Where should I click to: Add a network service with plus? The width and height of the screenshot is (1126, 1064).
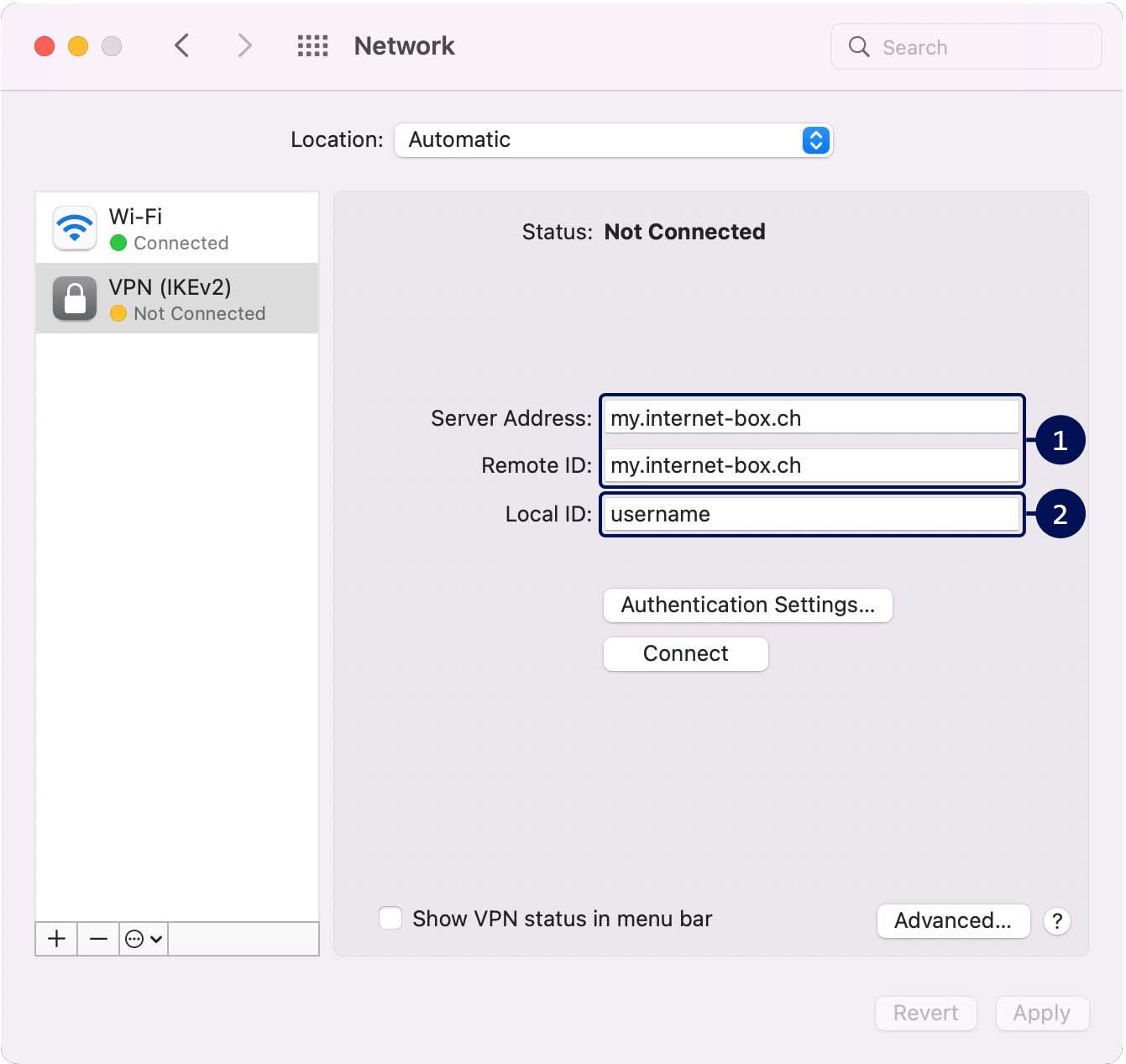(x=56, y=939)
